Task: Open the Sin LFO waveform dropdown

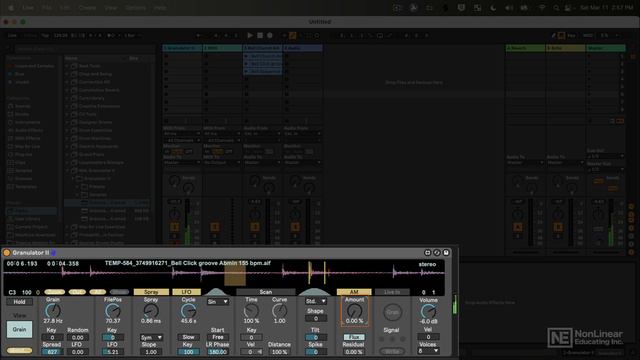Action: [x=218, y=302]
